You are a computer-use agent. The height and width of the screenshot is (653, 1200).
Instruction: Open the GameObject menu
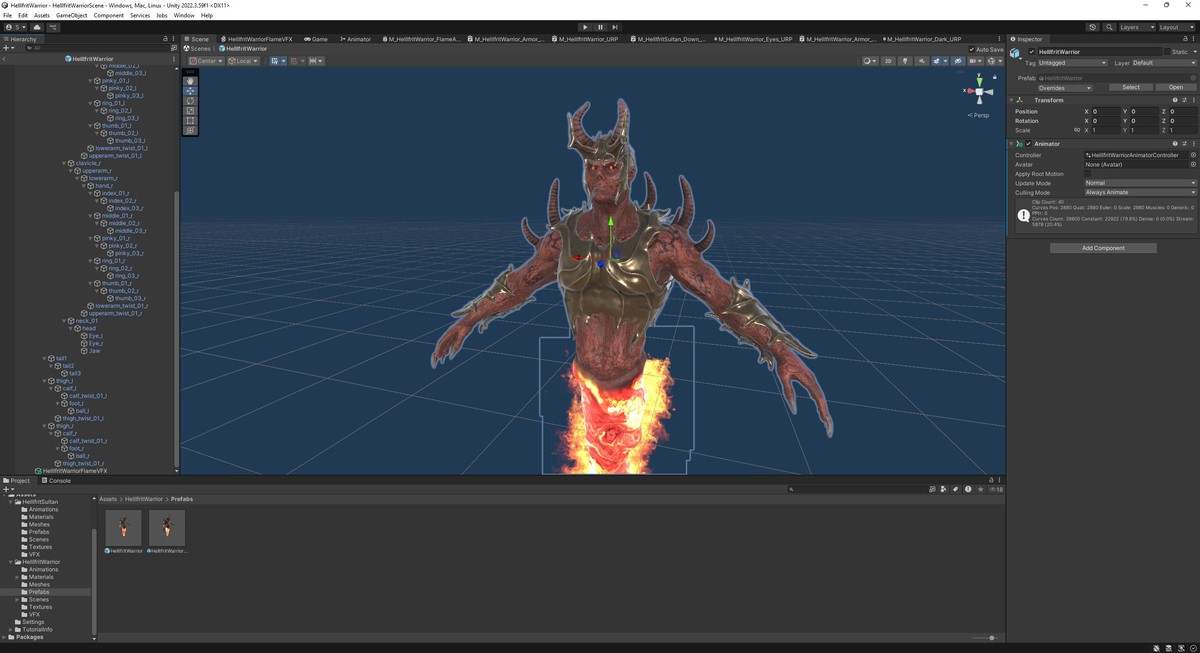(x=71, y=16)
